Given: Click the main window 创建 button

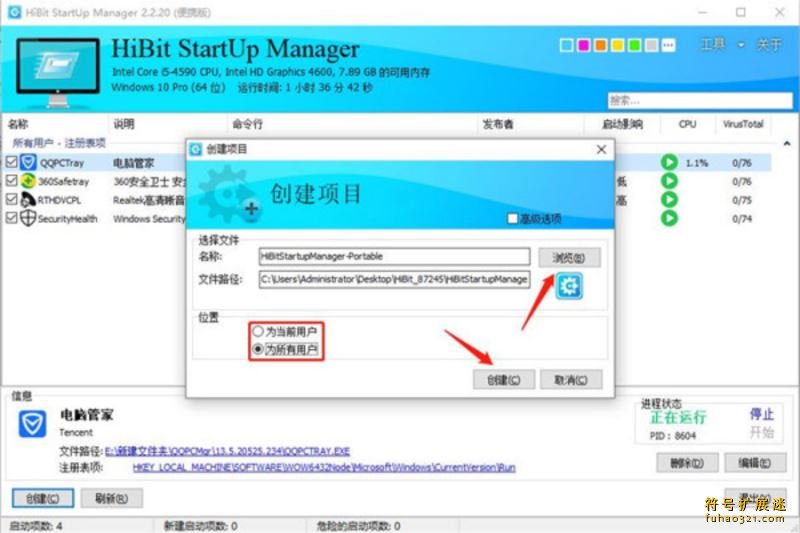Looking at the screenshot, I should 43,498.
